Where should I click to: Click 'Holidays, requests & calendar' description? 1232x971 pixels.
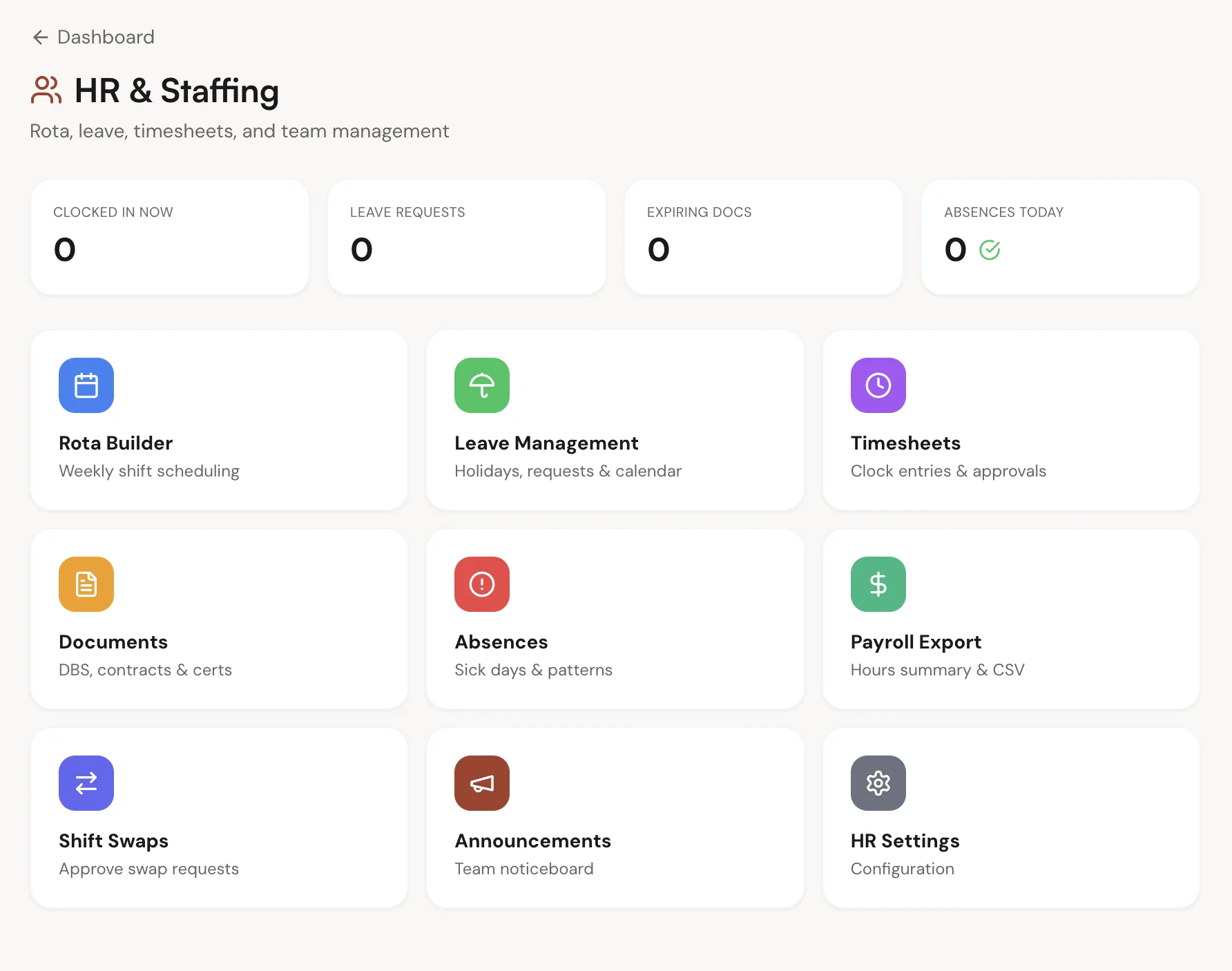pyautogui.click(x=568, y=471)
